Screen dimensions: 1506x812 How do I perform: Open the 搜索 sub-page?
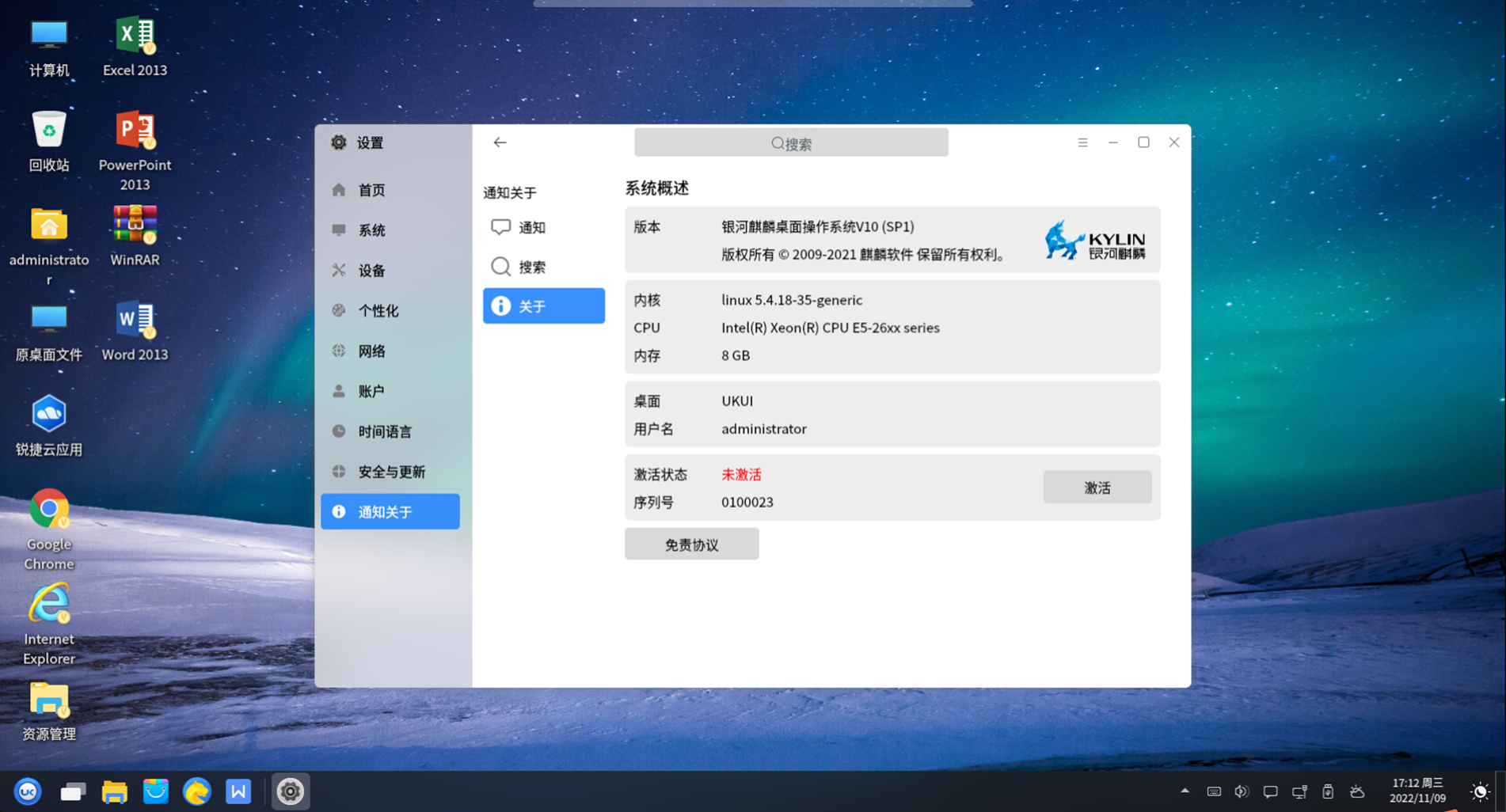[544, 267]
